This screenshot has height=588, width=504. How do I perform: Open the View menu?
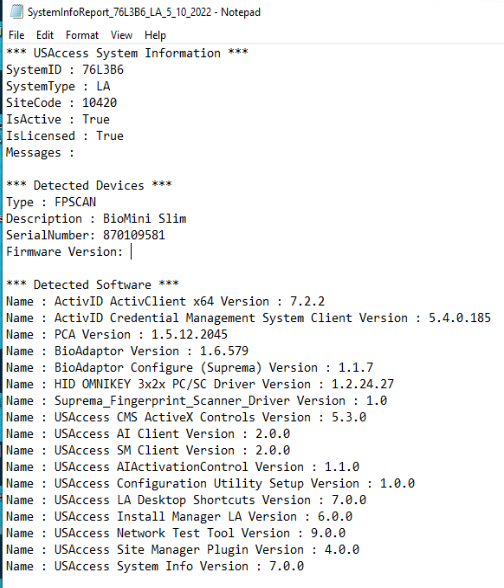click(122, 35)
